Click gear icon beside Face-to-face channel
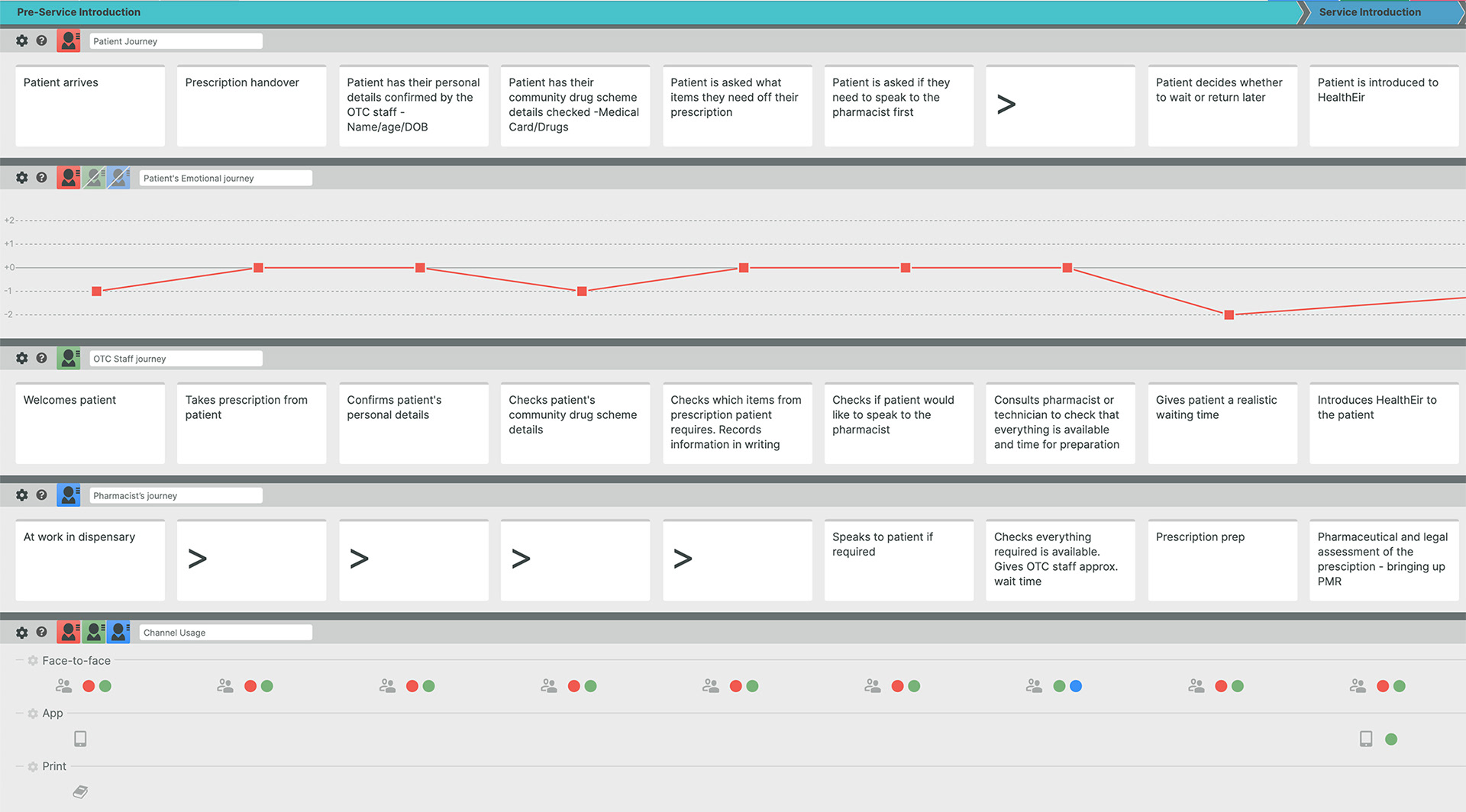This screenshot has height=812, width=1466. (33, 661)
